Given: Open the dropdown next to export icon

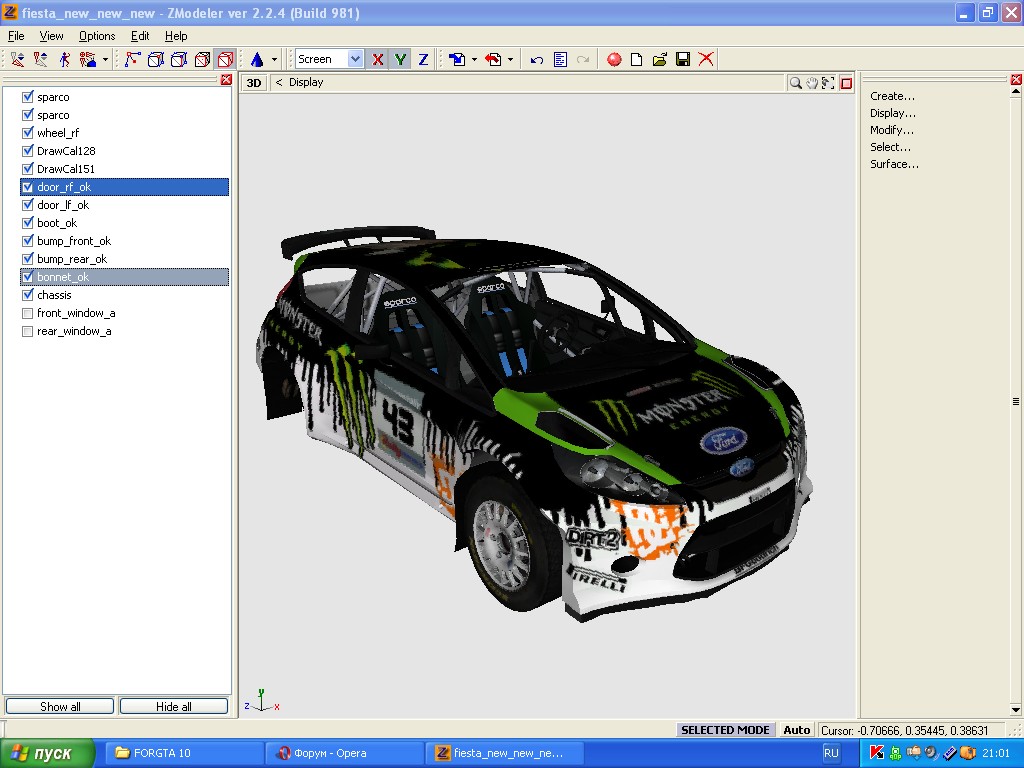Looking at the screenshot, I should pos(510,59).
